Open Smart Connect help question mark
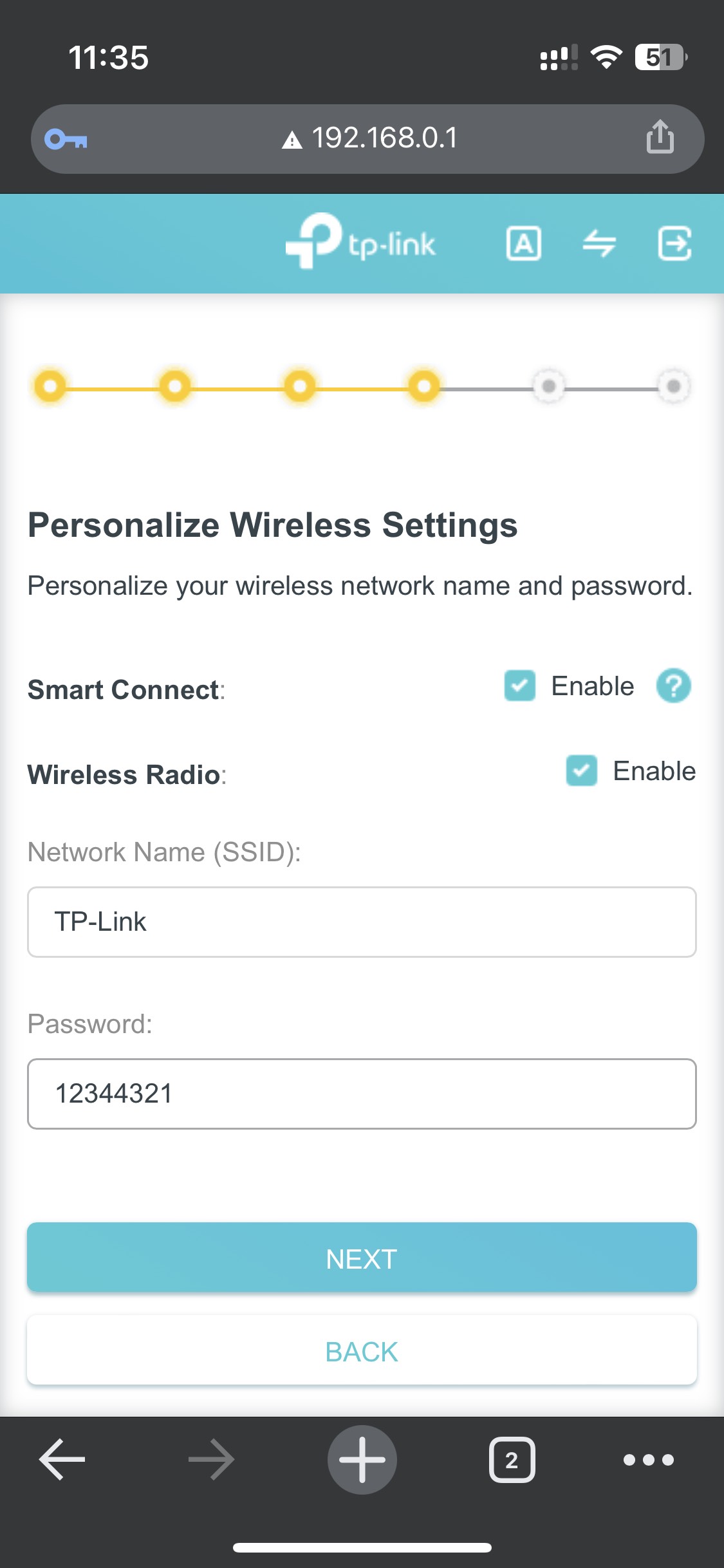This screenshot has width=724, height=1568. coord(673,686)
